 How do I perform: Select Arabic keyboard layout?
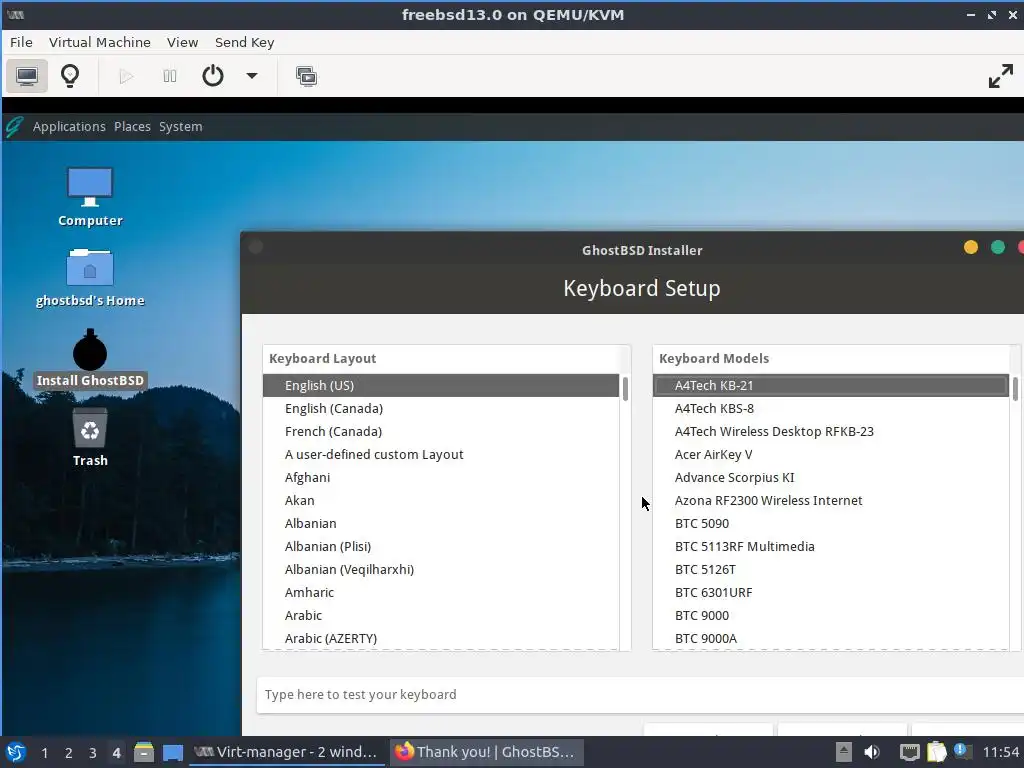tap(441, 615)
